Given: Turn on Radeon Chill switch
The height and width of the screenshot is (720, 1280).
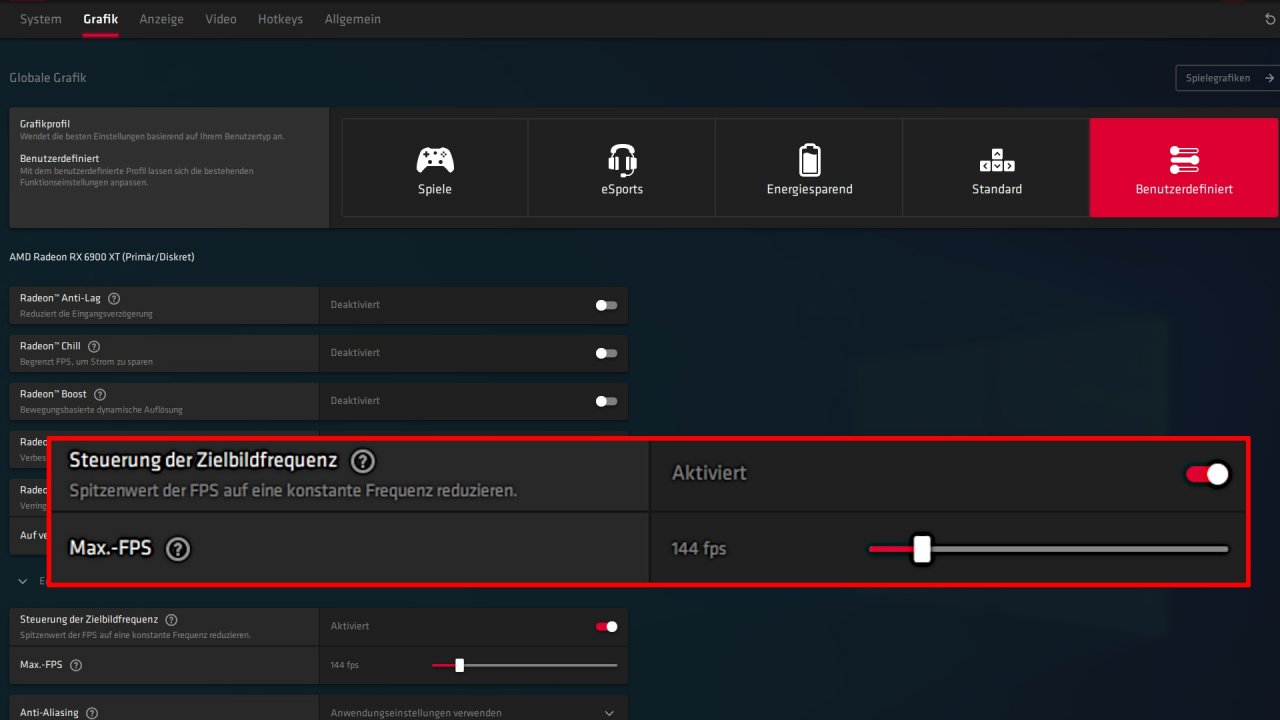Looking at the screenshot, I should point(606,353).
